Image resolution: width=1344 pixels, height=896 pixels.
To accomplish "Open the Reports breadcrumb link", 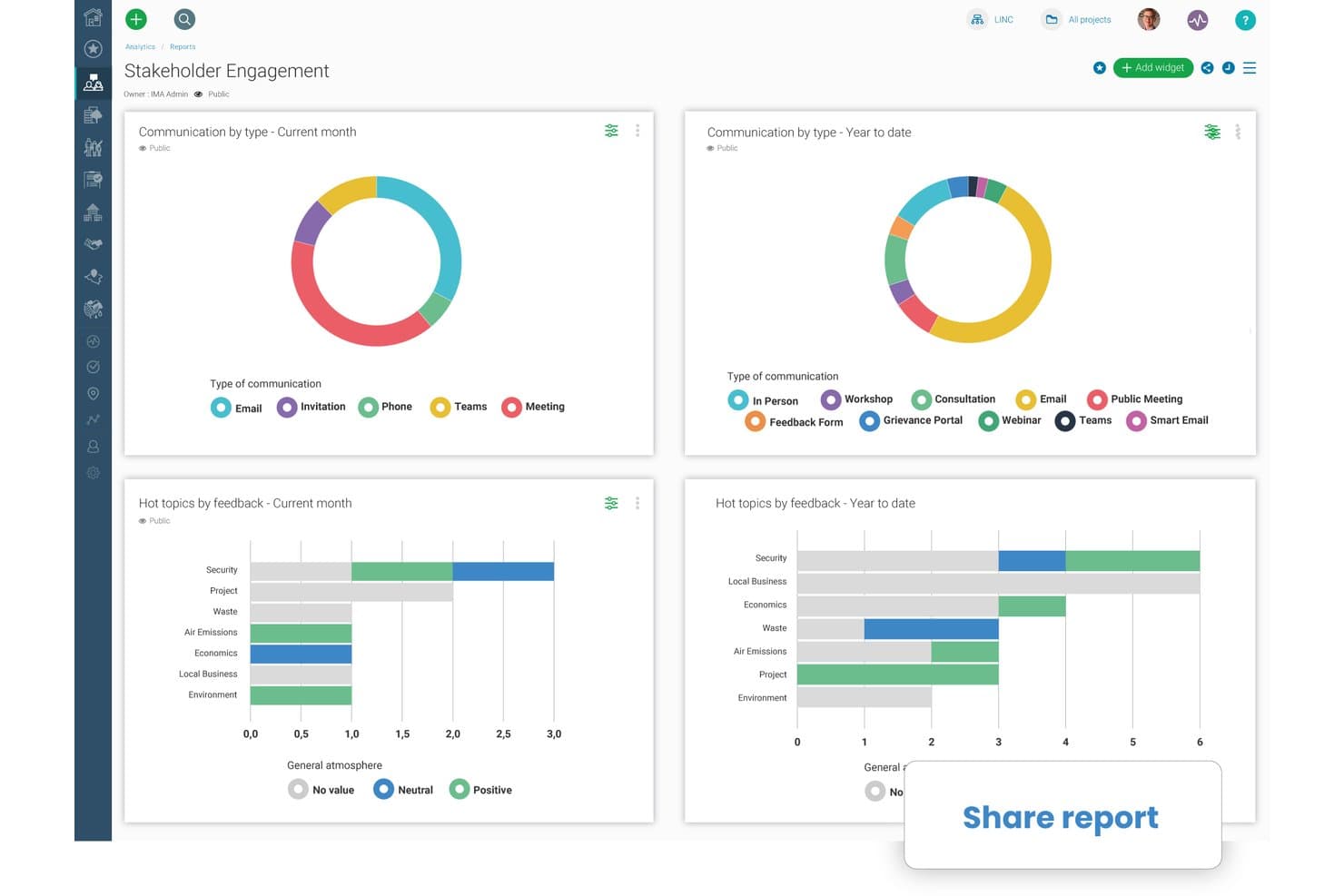I will pos(183,46).
